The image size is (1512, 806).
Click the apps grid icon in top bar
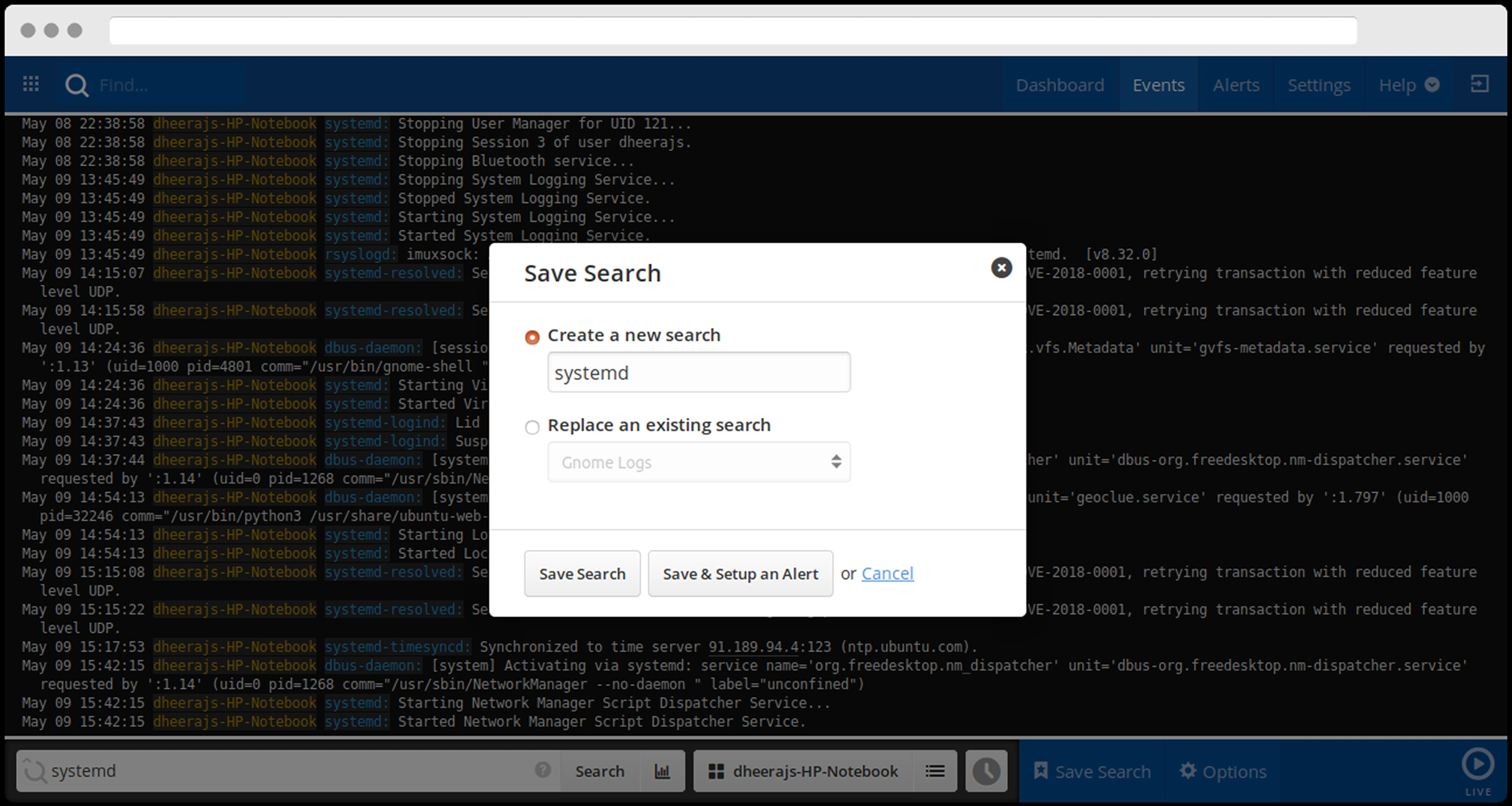[x=30, y=84]
